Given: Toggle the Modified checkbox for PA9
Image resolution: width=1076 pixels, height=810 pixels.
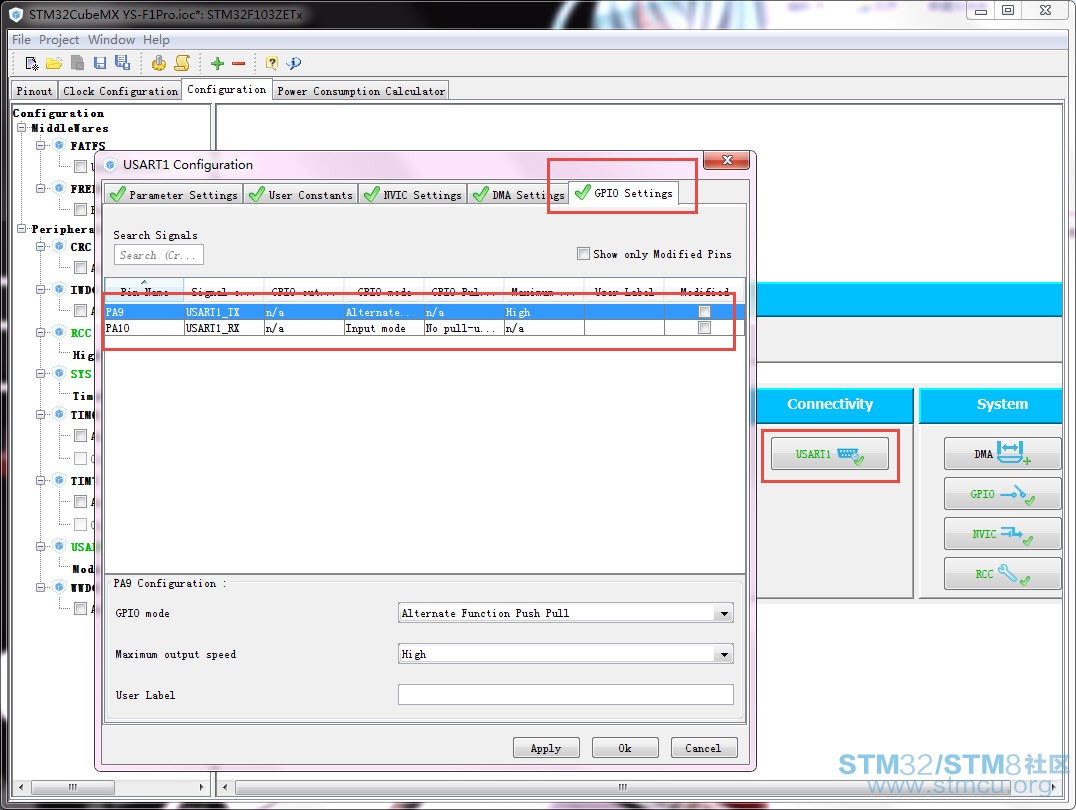Looking at the screenshot, I should (704, 312).
